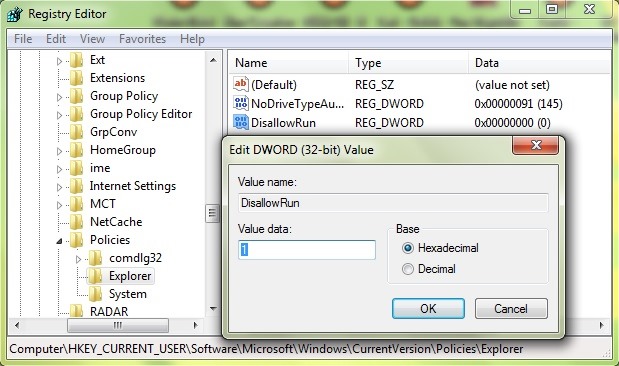This screenshot has height=366, width=619.
Task: Click the System folder icon
Action: coord(96,294)
